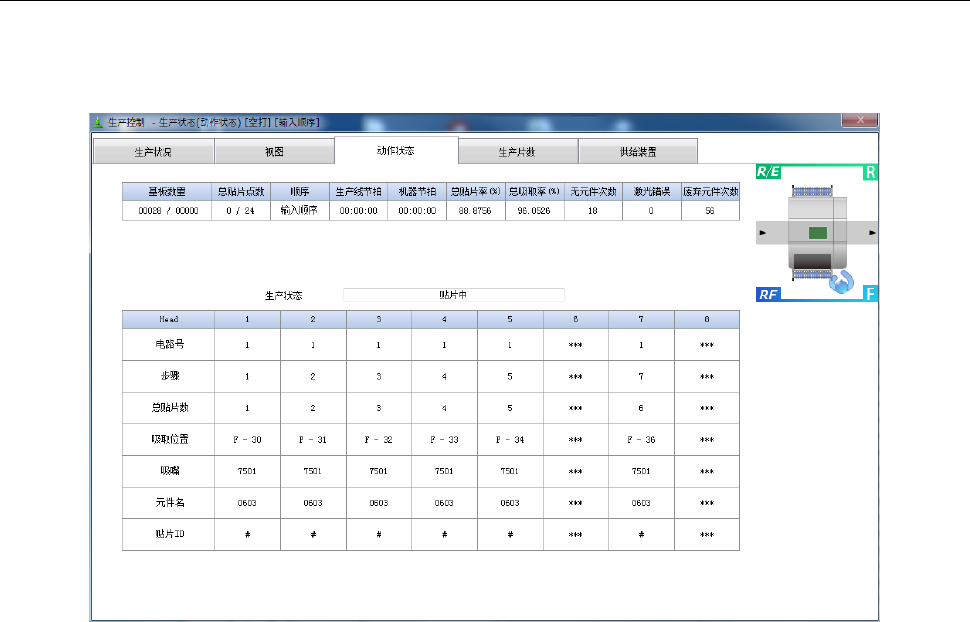Open the 视图 tab
Screen dimensions: 970x622
274,152
